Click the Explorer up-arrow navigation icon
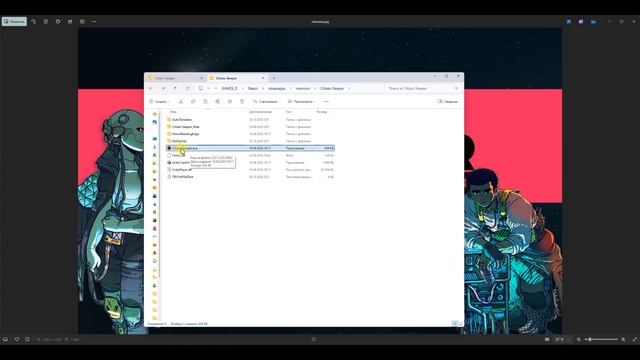 click(175, 88)
